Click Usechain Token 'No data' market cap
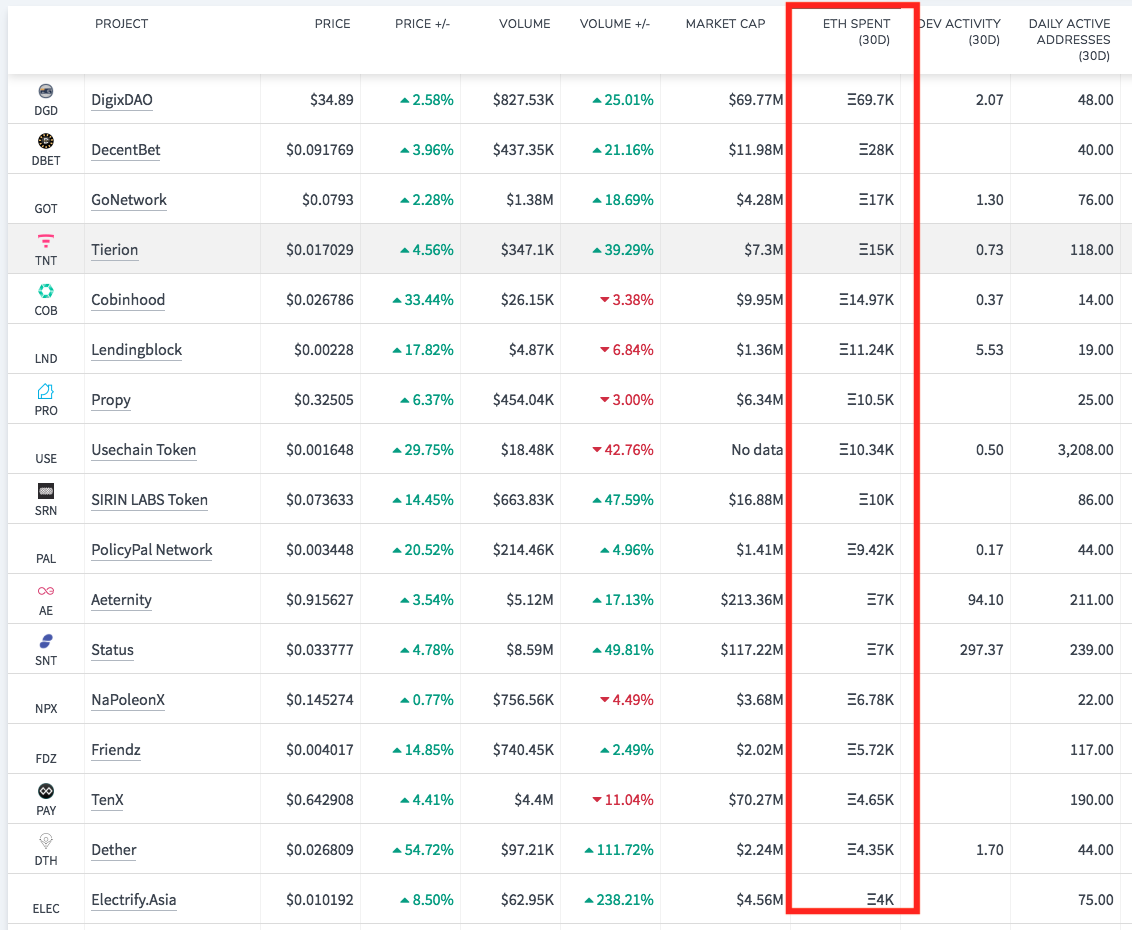 point(757,450)
